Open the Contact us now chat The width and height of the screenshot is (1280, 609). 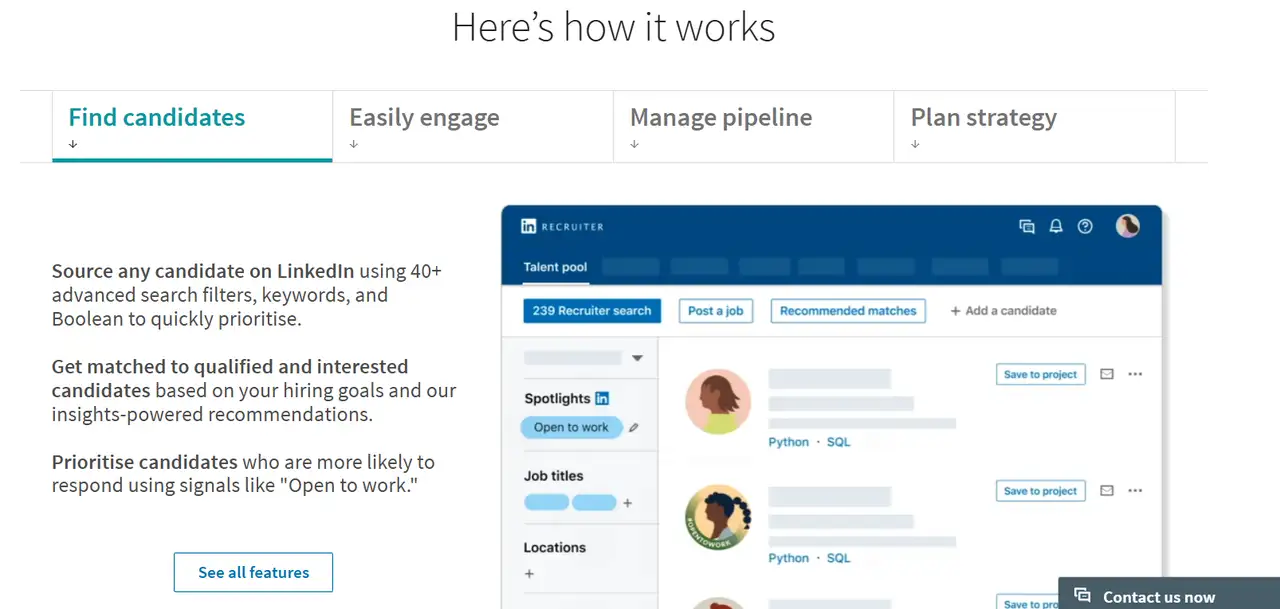[1169, 595]
